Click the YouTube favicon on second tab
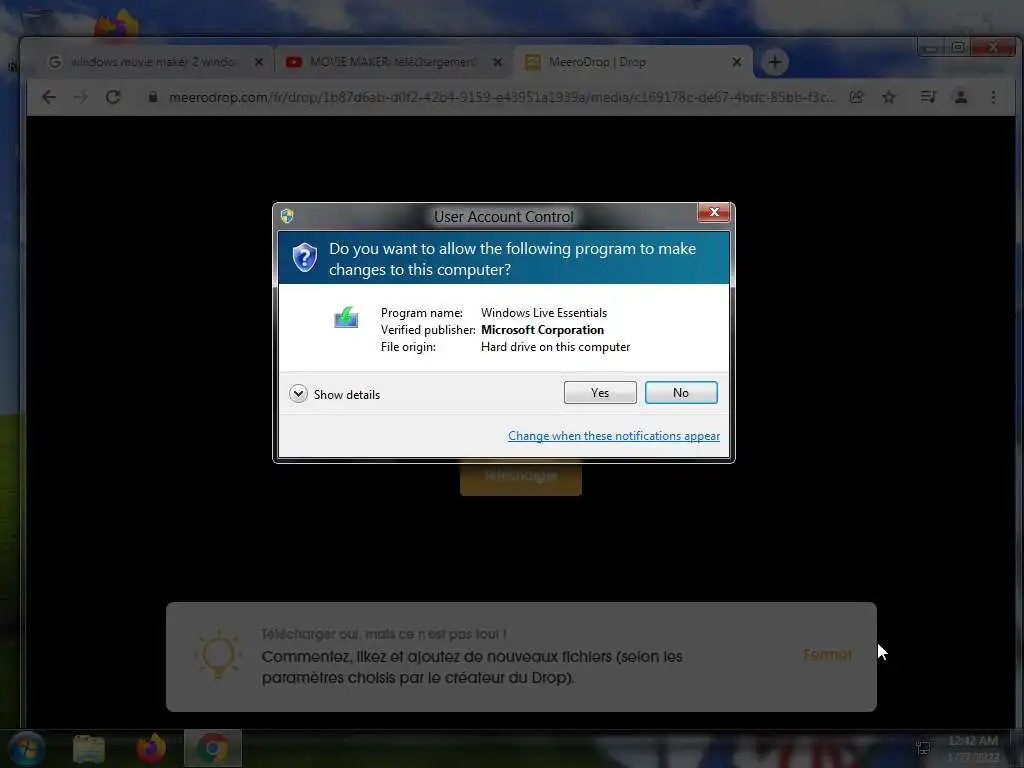Image resolution: width=1024 pixels, height=768 pixels. click(294, 62)
